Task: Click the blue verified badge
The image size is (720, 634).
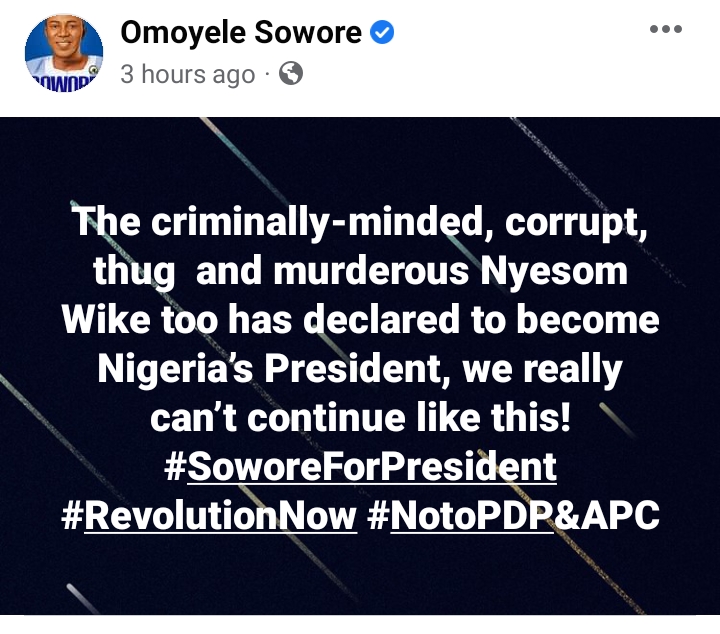Action: (x=382, y=33)
